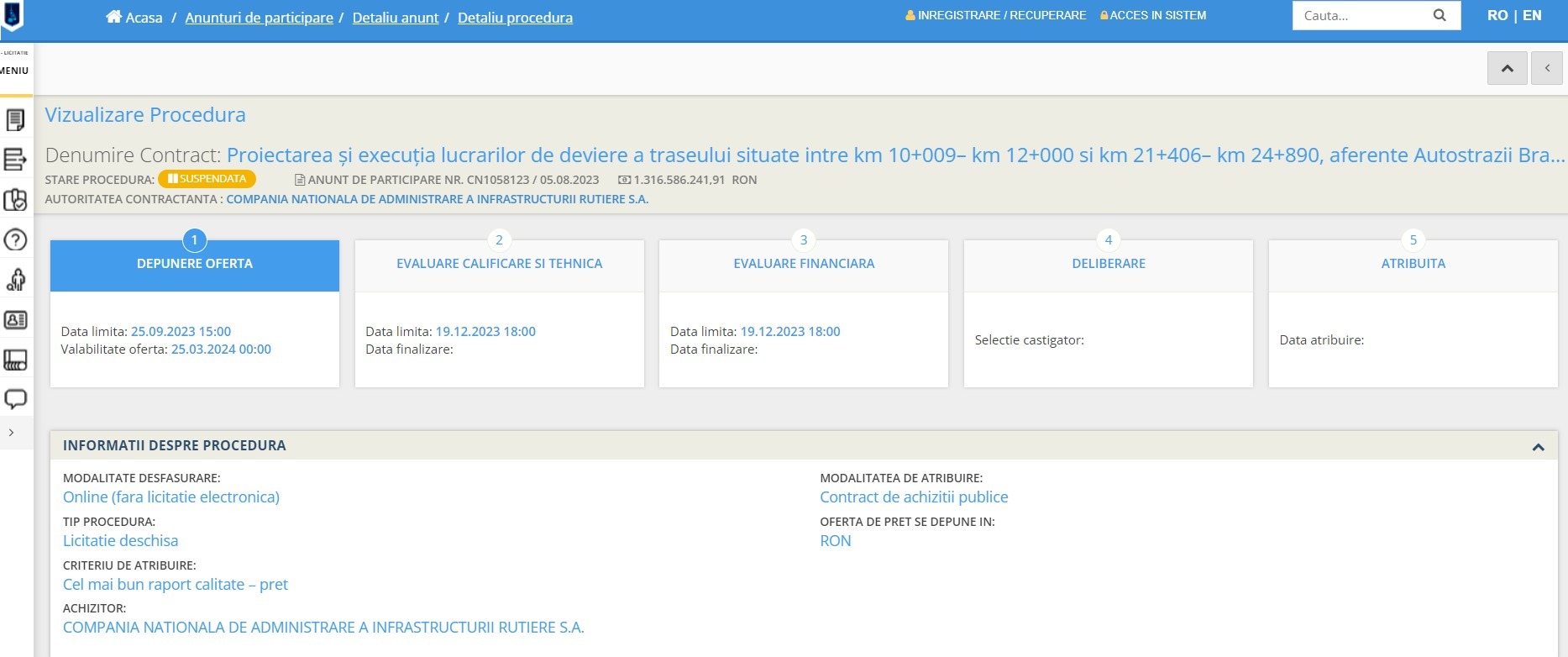The width and height of the screenshot is (1568, 657).
Task: Switch language to EN
Action: point(1532,15)
